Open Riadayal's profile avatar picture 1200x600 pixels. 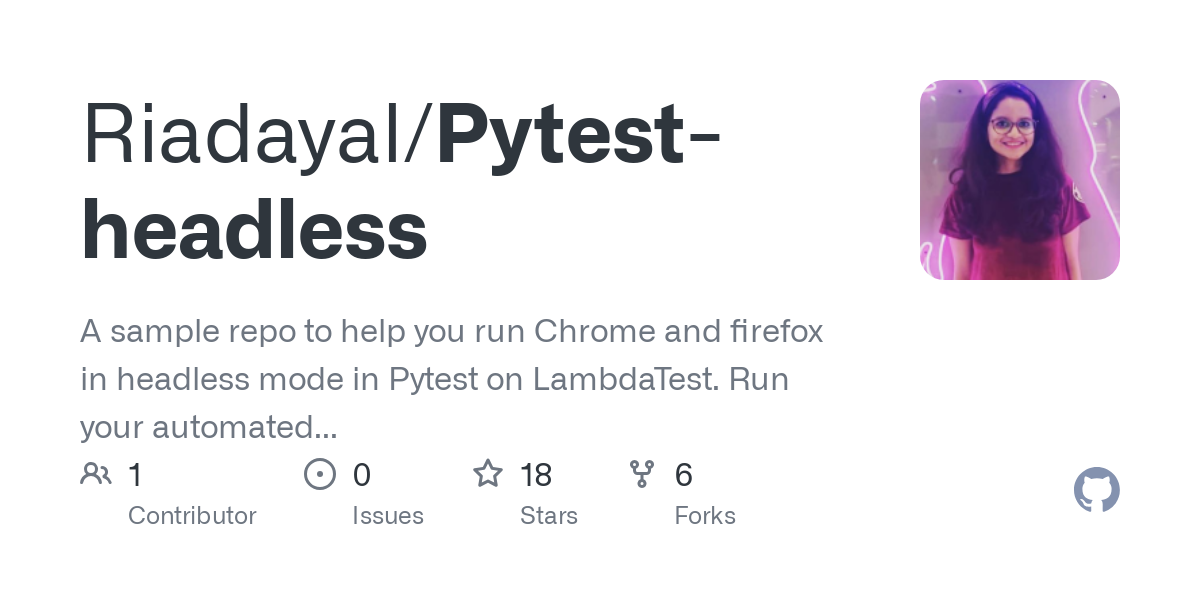(1020, 180)
